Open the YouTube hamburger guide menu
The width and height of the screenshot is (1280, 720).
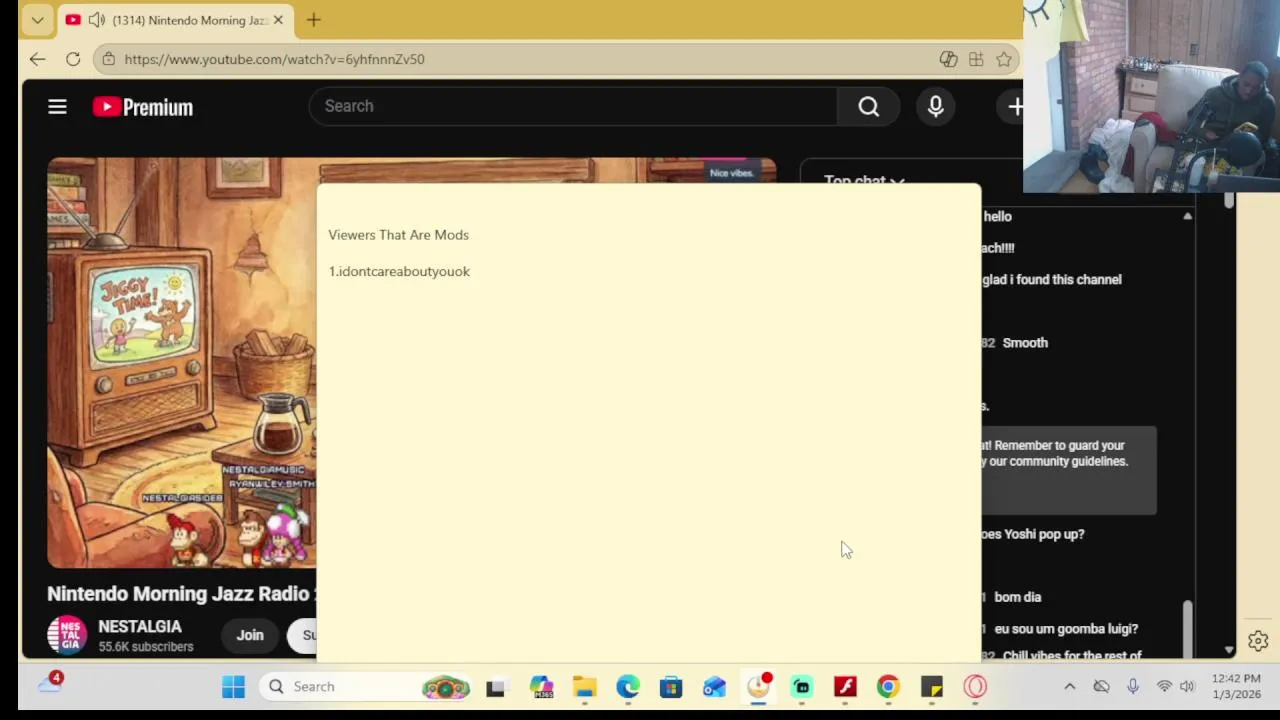[x=57, y=106]
